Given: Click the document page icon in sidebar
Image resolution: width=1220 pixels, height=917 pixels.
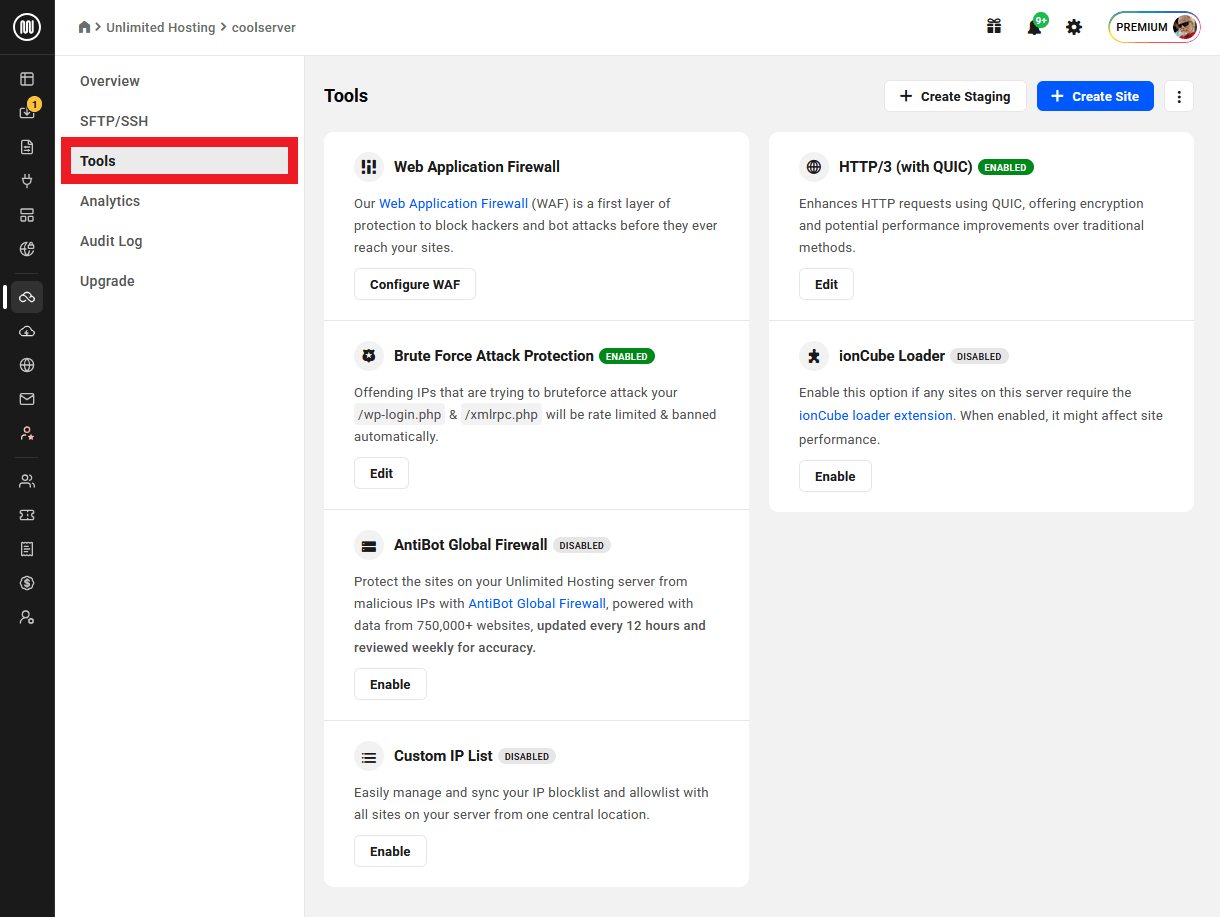Looking at the screenshot, I should pyautogui.click(x=27, y=147).
